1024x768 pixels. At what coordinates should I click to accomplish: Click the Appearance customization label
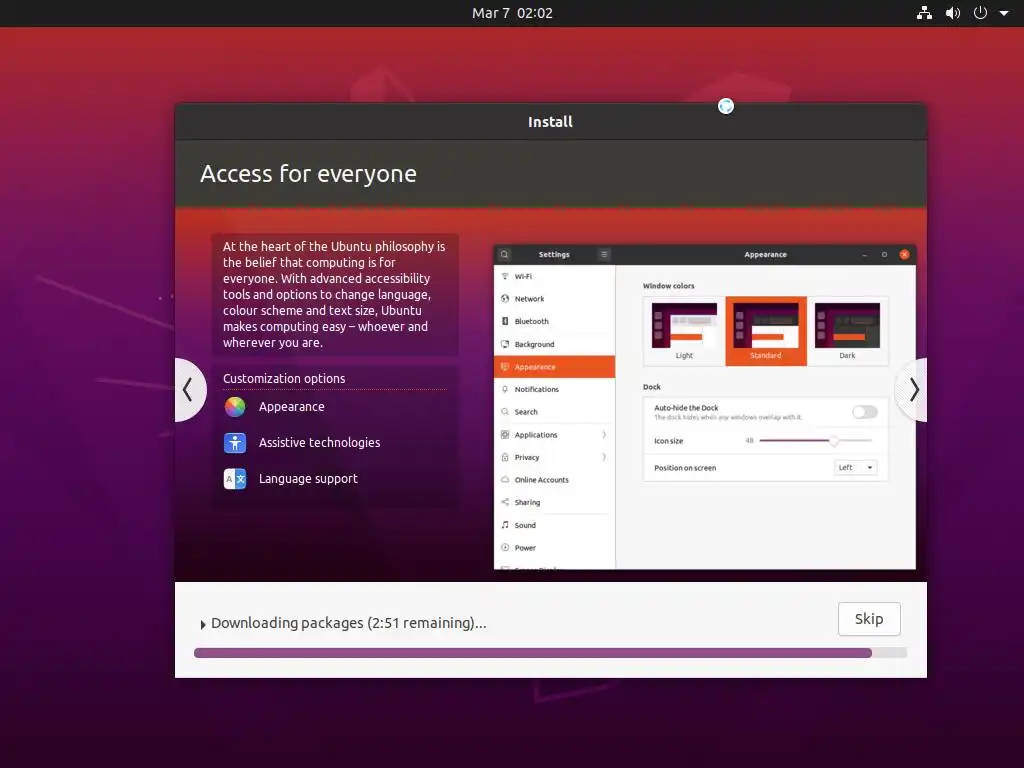tap(291, 407)
